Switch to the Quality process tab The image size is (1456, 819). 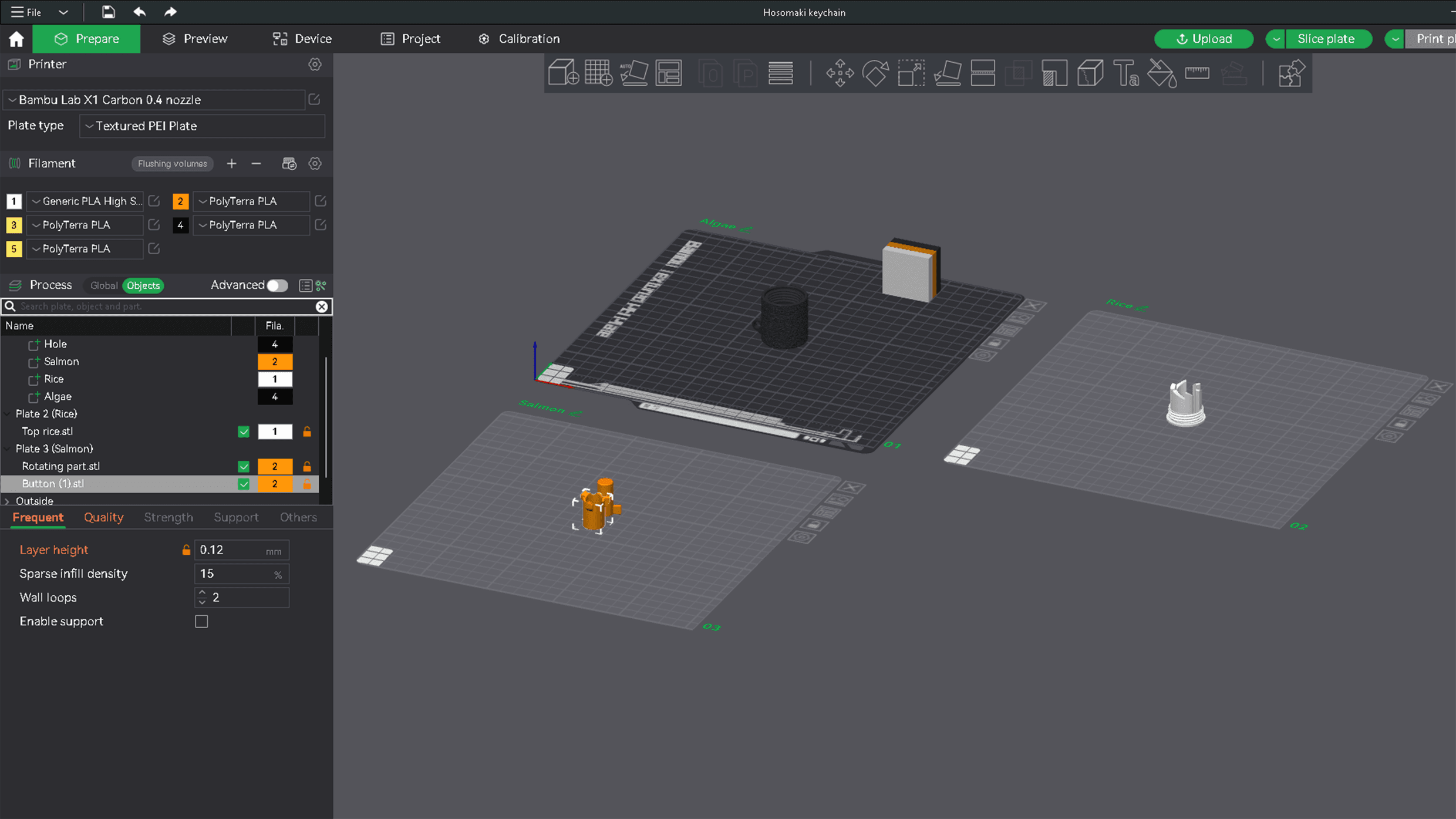104,517
